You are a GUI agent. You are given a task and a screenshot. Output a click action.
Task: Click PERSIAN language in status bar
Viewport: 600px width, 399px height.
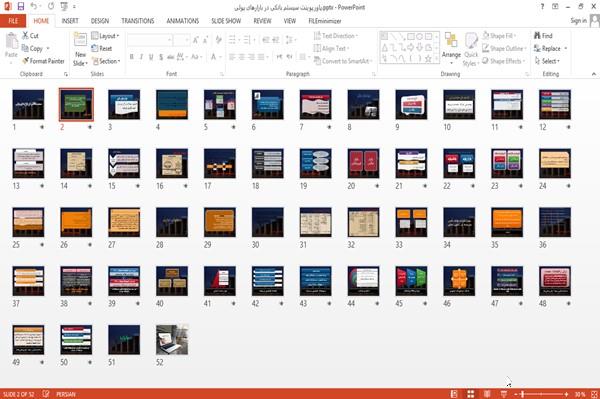[66, 394]
